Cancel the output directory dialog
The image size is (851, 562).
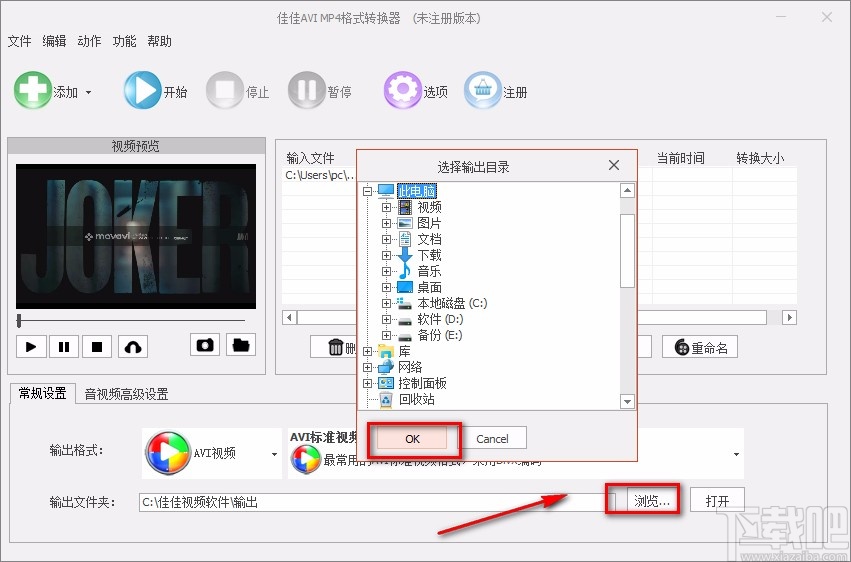[x=492, y=439]
